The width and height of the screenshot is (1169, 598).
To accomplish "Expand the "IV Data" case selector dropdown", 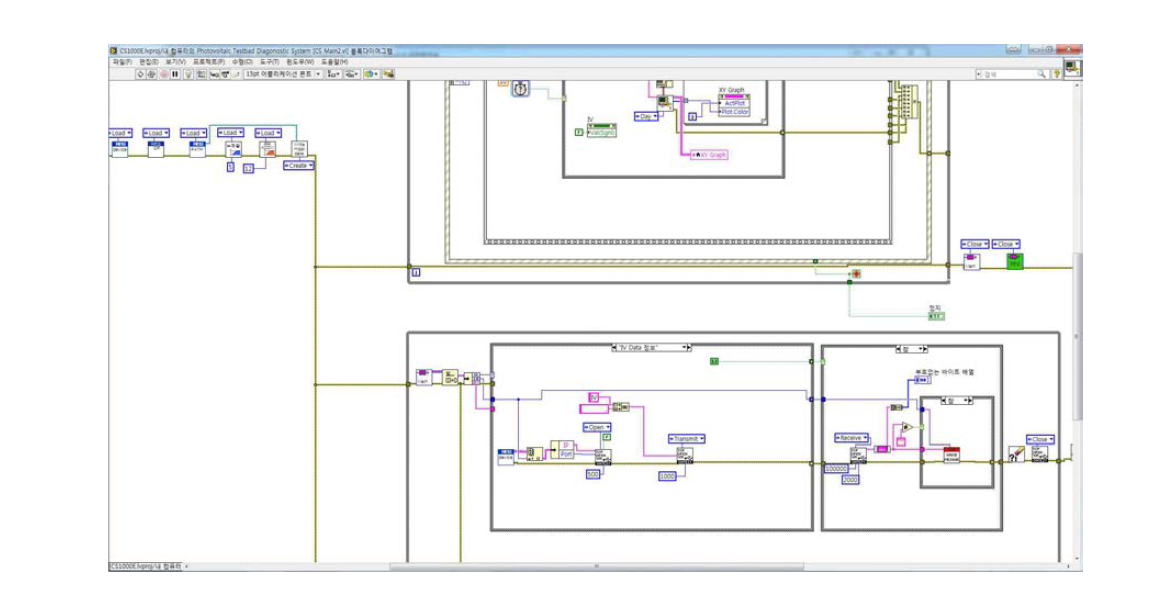I will 686,347.
